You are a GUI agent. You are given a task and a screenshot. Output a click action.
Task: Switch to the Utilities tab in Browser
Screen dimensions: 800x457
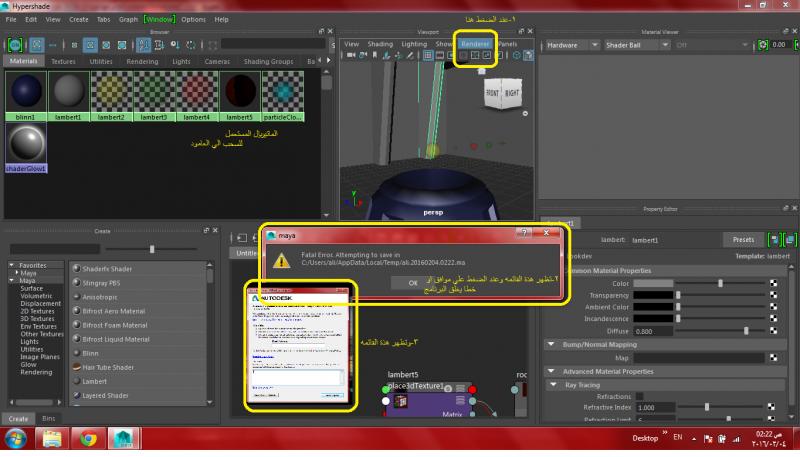coord(101,61)
